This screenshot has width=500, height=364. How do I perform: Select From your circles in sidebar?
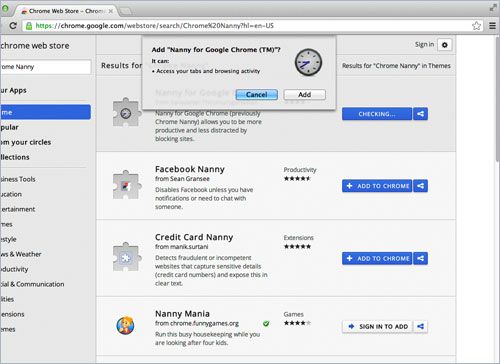(x=26, y=142)
